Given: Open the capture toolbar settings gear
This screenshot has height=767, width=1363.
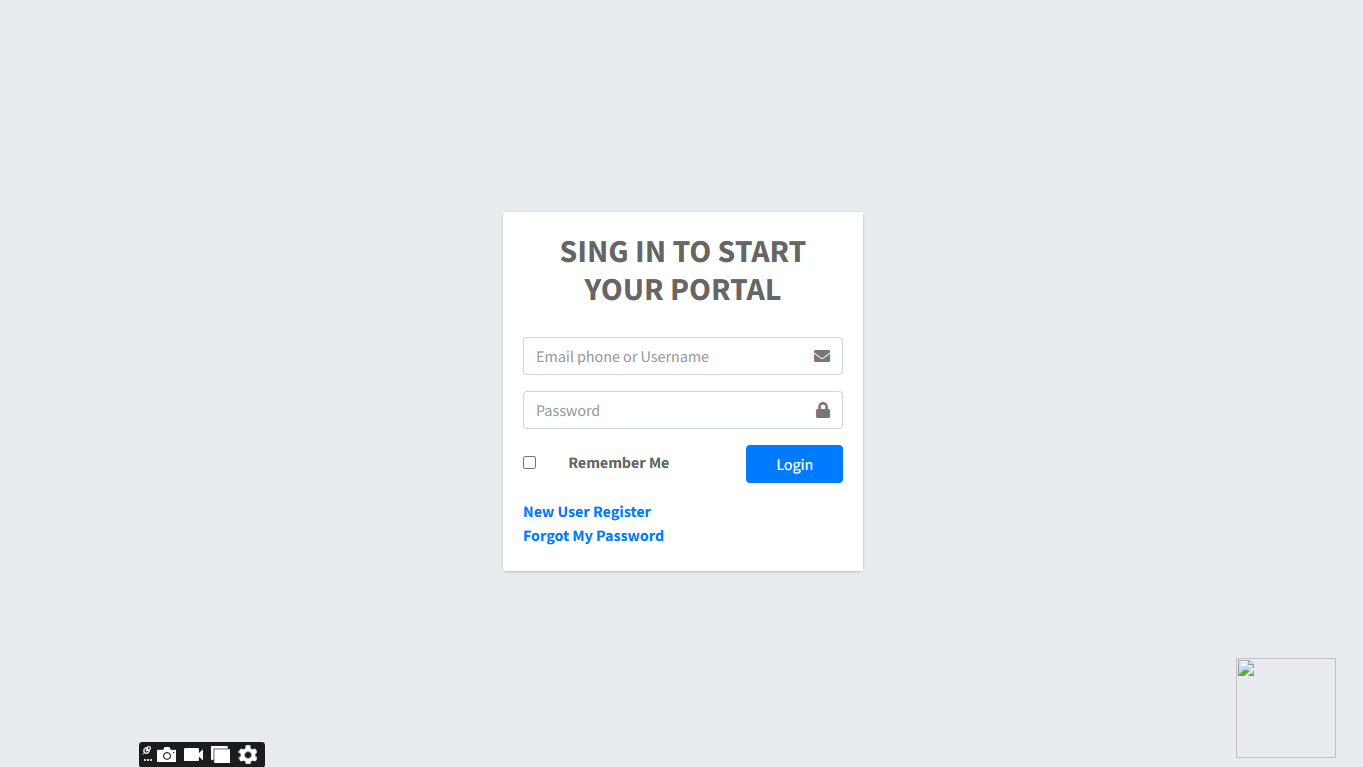Looking at the screenshot, I should (248, 755).
